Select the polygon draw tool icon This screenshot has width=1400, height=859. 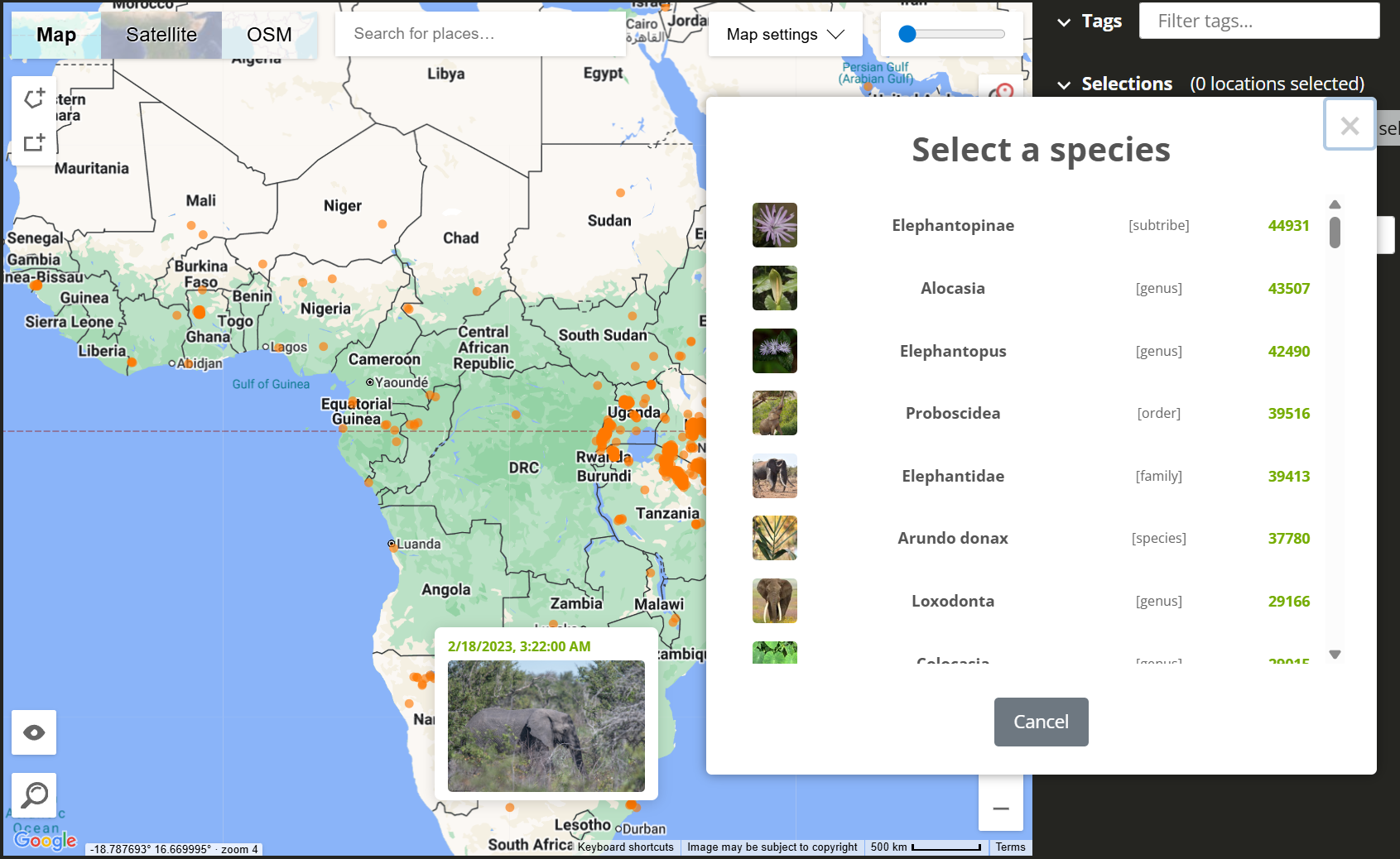(34, 98)
